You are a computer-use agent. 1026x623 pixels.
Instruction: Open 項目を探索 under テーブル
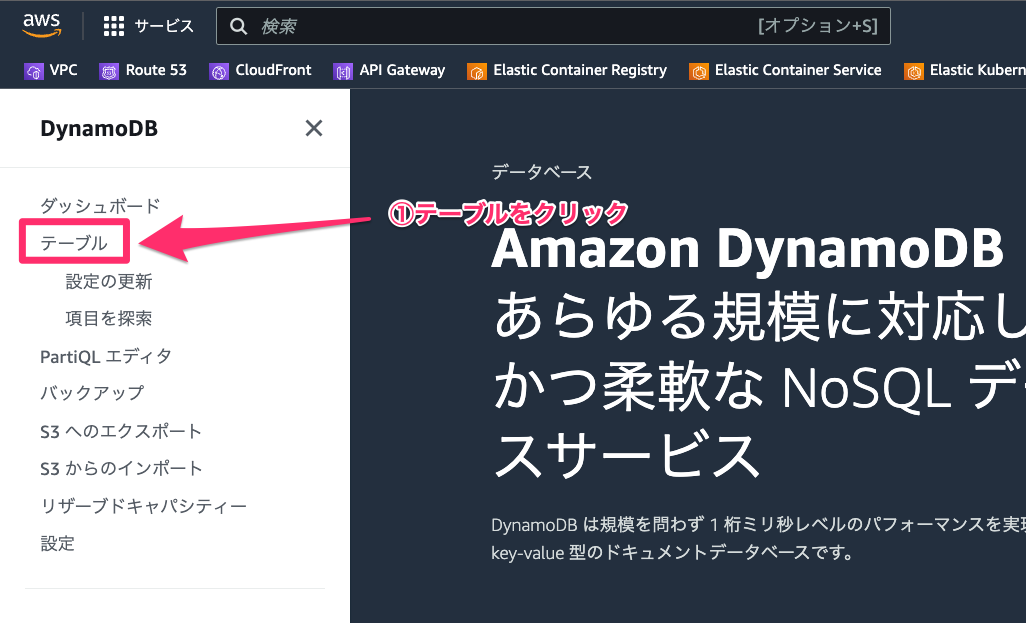[109, 318]
